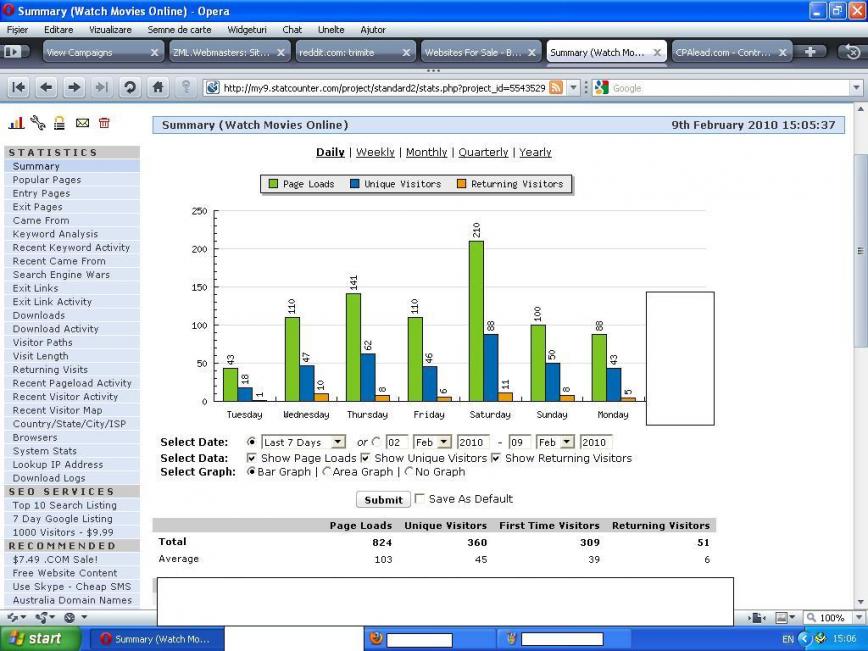Switch to the Websites For Sale tab
The width and height of the screenshot is (868, 651).
(480, 53)
